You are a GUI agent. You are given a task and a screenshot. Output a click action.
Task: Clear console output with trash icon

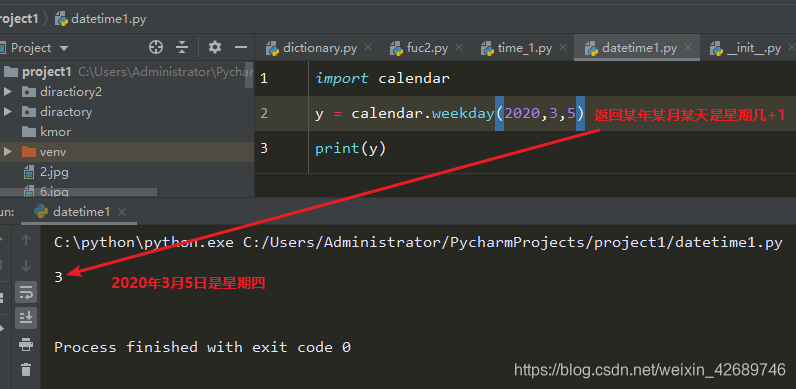(x=26, y=369)
